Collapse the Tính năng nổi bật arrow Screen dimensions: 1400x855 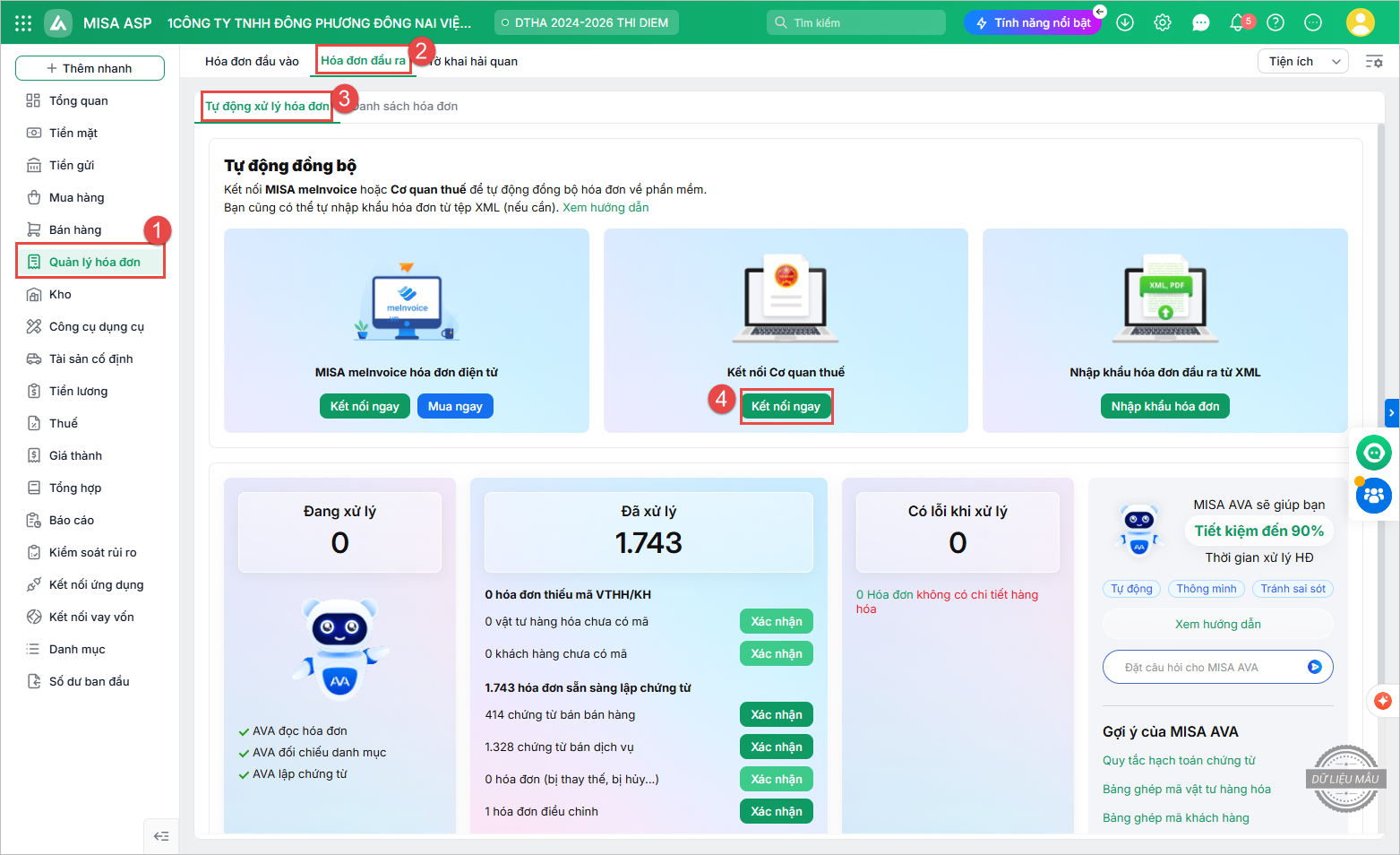[1100, 12]
